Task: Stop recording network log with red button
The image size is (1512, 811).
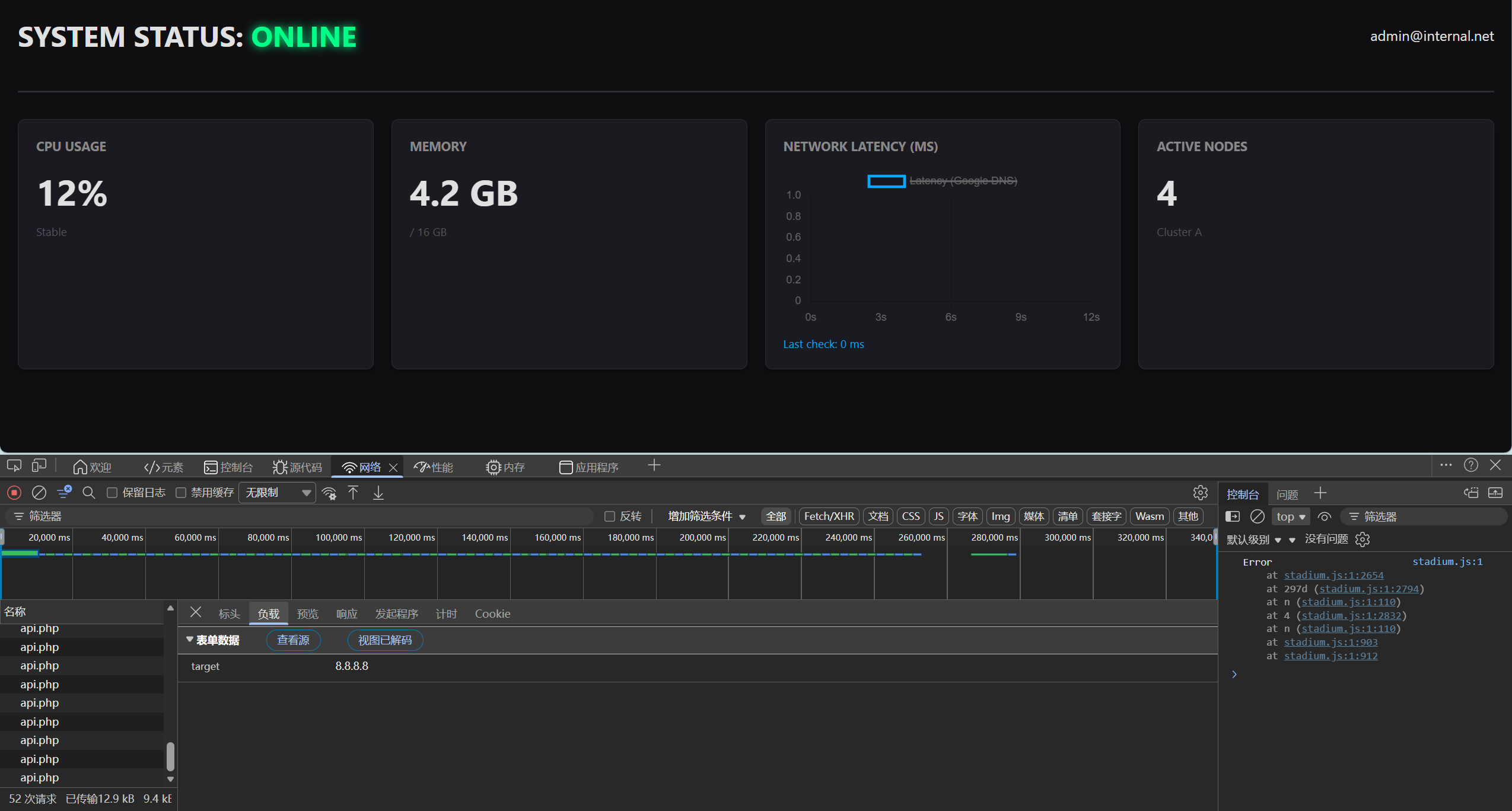Action: click(14, 493)
